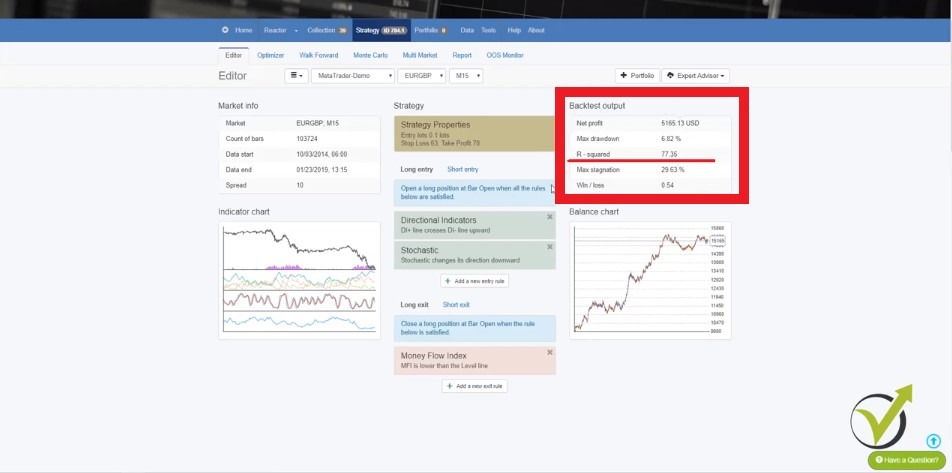Open the Strategy Properties block

pos(474,133)
